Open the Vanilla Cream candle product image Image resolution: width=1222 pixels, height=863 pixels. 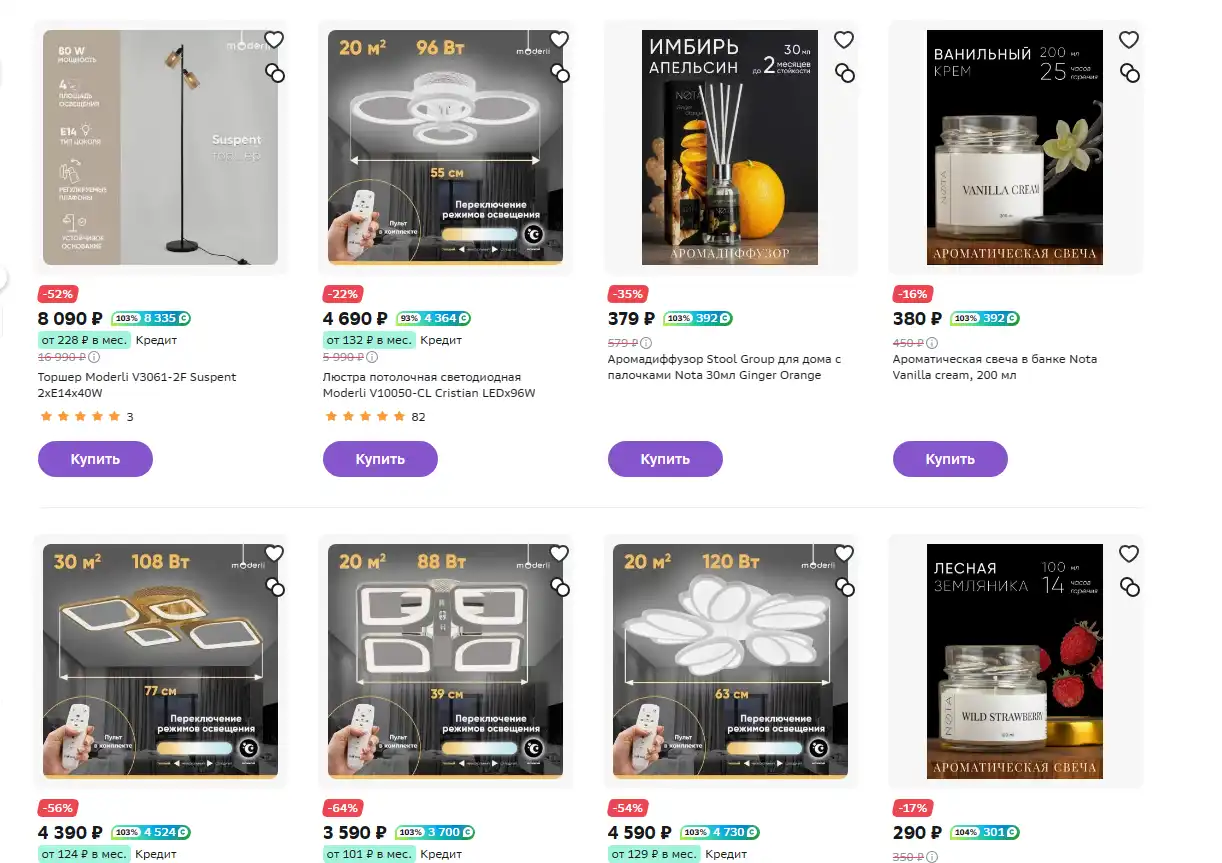tap(1015, 147)
